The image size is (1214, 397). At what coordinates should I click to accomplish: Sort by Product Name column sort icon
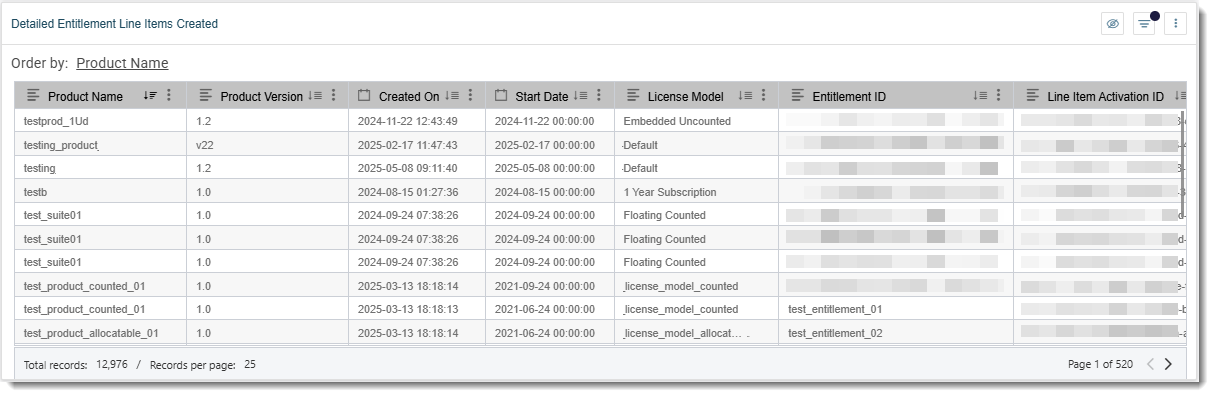tap(150, 96)
